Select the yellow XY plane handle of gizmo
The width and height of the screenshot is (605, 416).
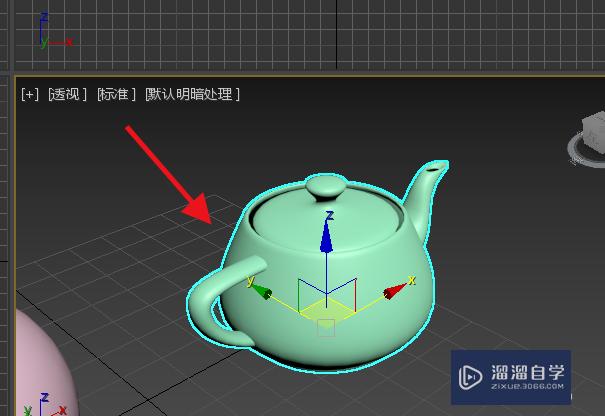326,311
